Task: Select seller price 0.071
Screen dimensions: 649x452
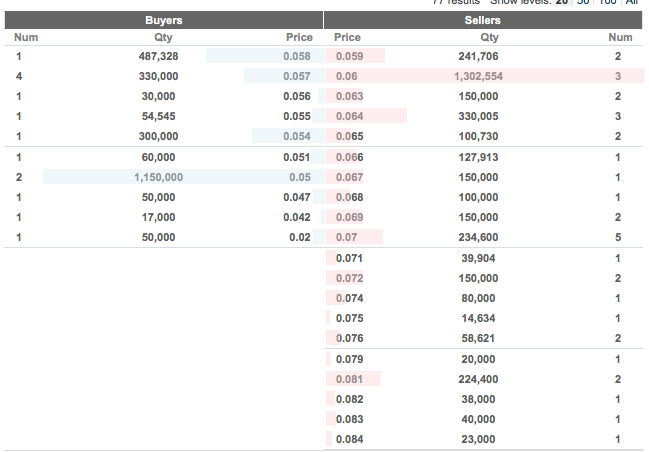Action: point(350,258)
